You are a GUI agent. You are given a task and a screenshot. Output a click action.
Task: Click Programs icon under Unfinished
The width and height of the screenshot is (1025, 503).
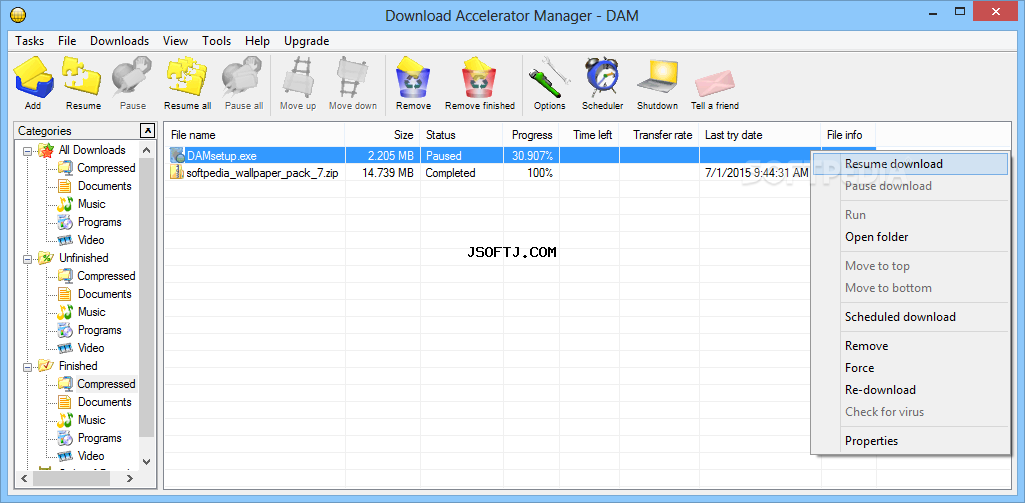65,330
